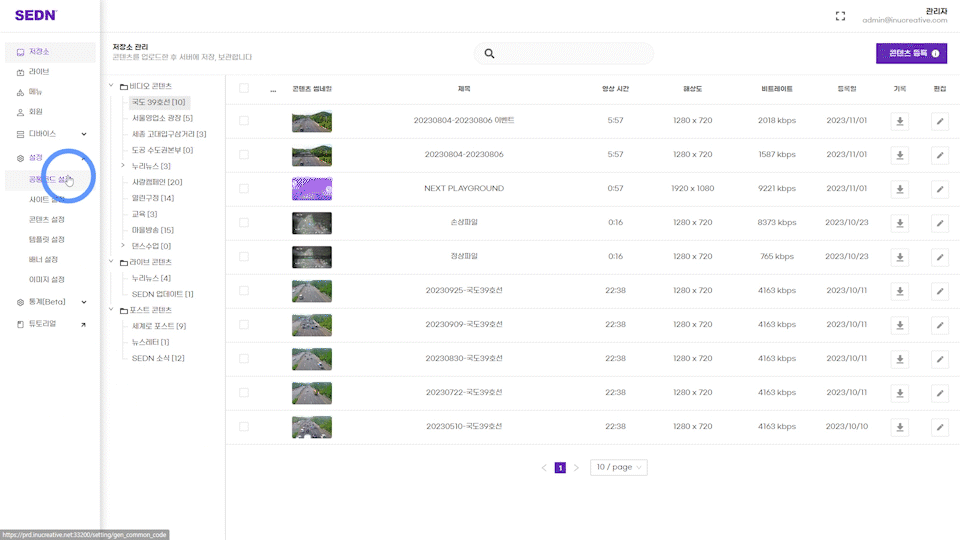This screenshot has height=540, width=960.
Task: Click the 콘텐츠 등록 button
Action: coord(911,53)
